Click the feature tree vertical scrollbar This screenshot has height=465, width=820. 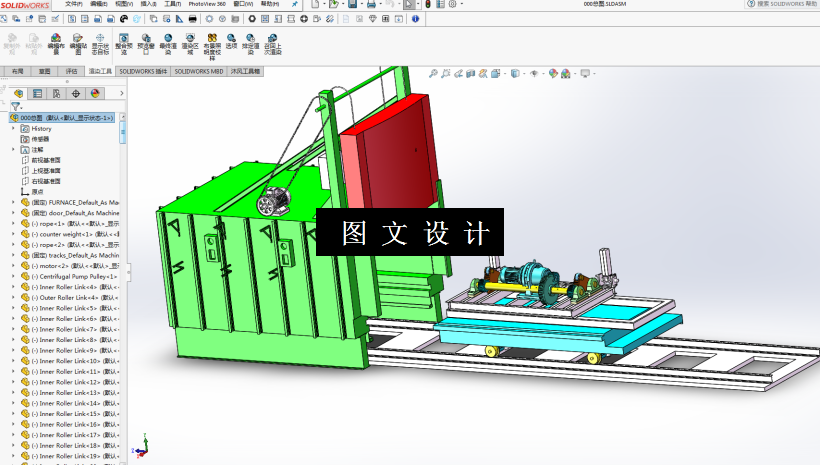point(123,132)
